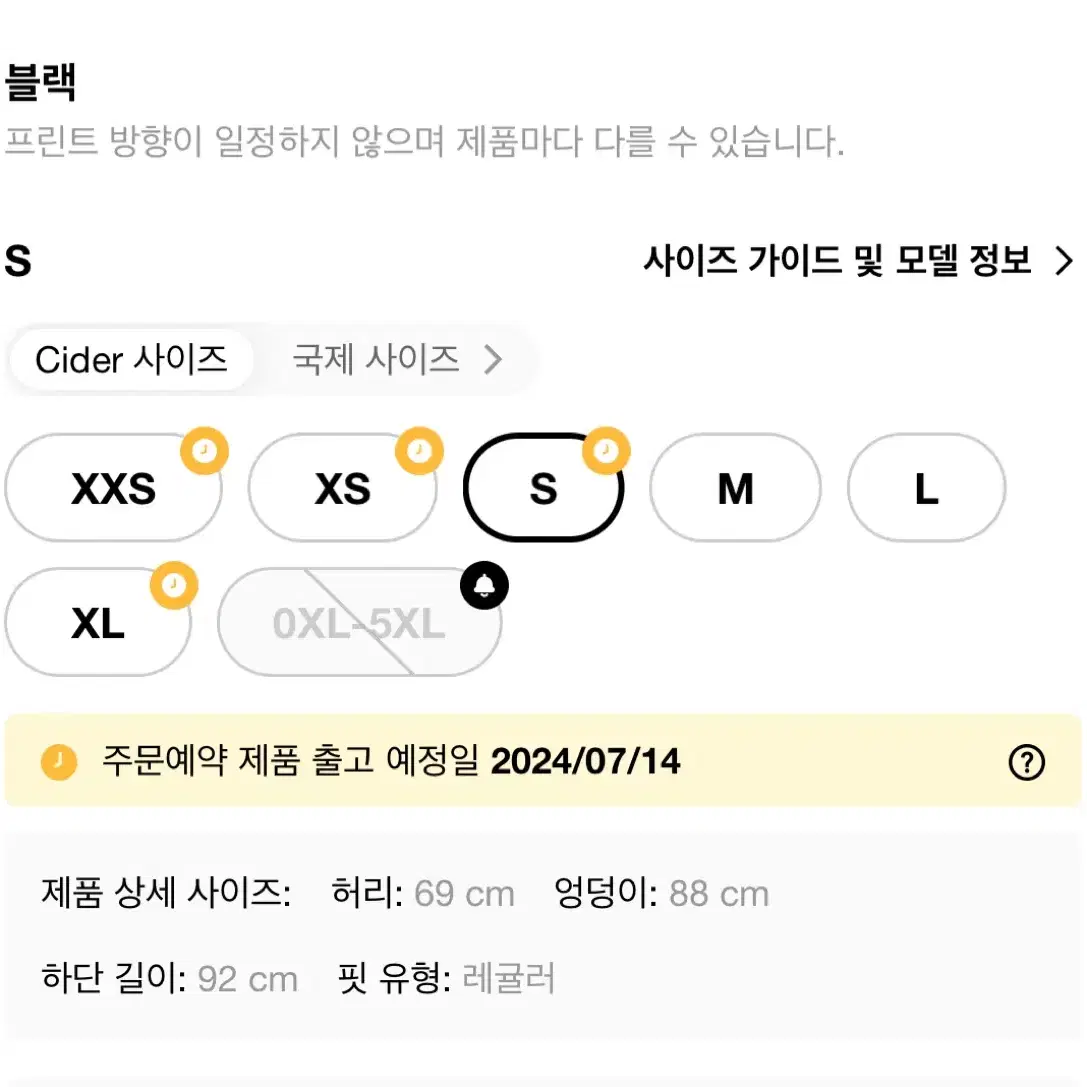Choose size M option

pyautogui.click(x=736, y=487)
